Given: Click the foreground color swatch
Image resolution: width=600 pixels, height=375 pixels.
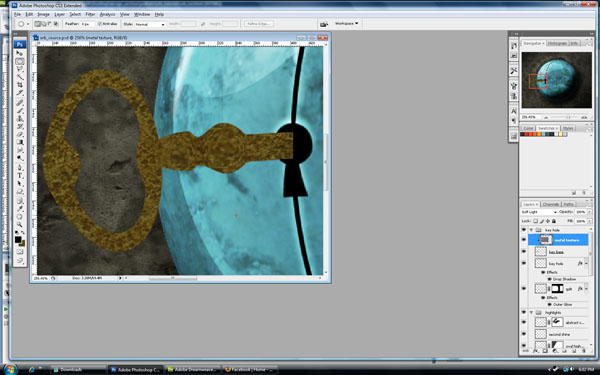Looking at the screenshot, I should [x=18, y=240].
